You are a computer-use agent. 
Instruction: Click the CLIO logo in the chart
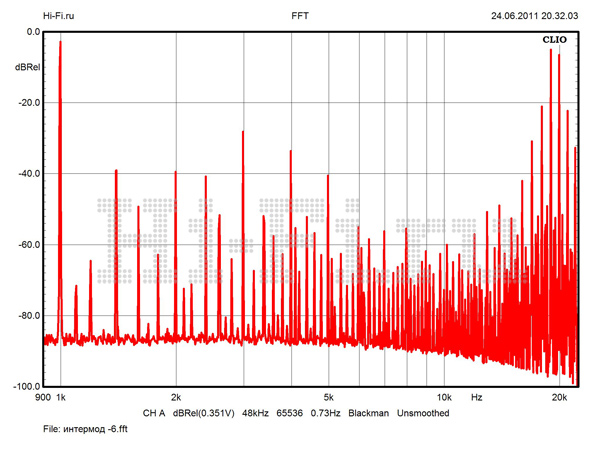[x=555, y=40]
